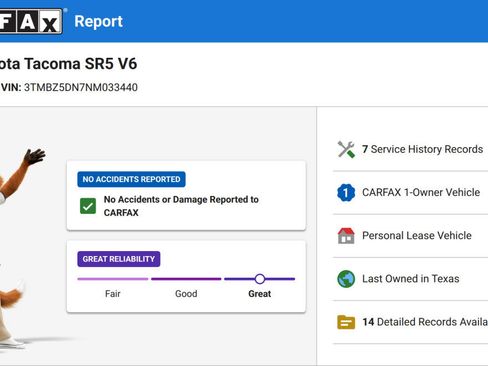The width and height of the screenshot is (488, 366).
Task: Click the blue 1-Owner badge icon
Action: click(346, 192)
